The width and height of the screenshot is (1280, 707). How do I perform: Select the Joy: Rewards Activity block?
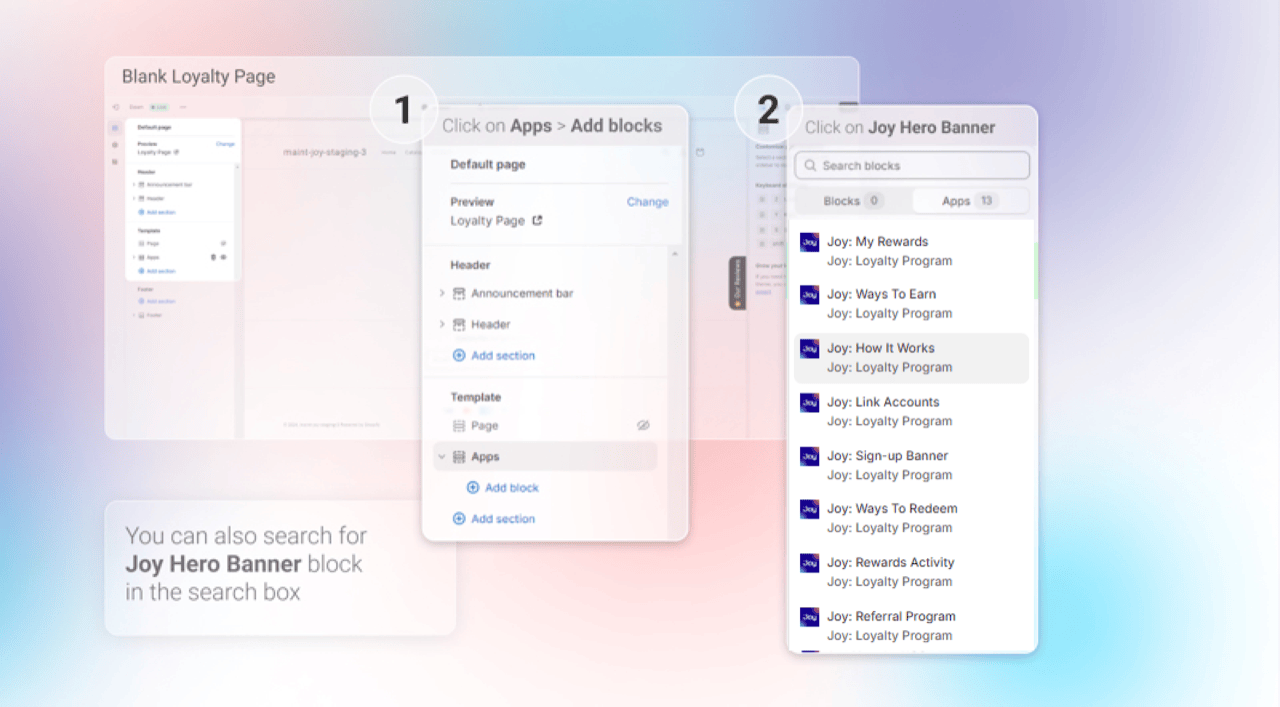point(912,572)
